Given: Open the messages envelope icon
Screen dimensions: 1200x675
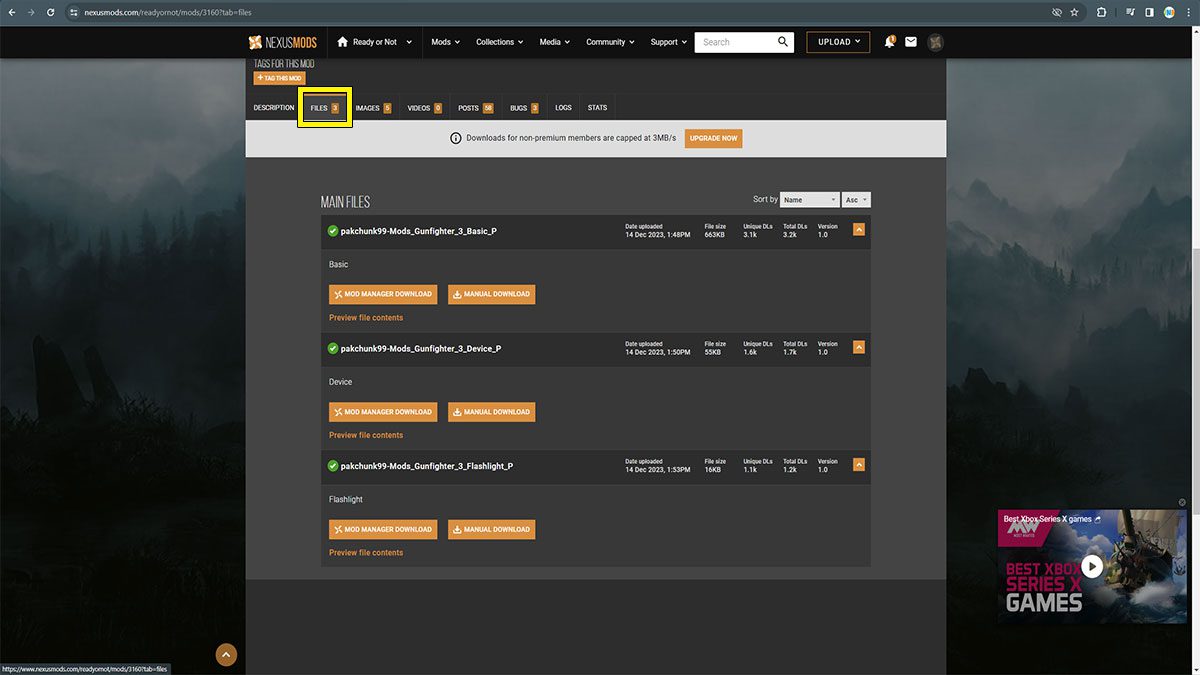Looking at the screenshot, I should [x=911, y=42].
